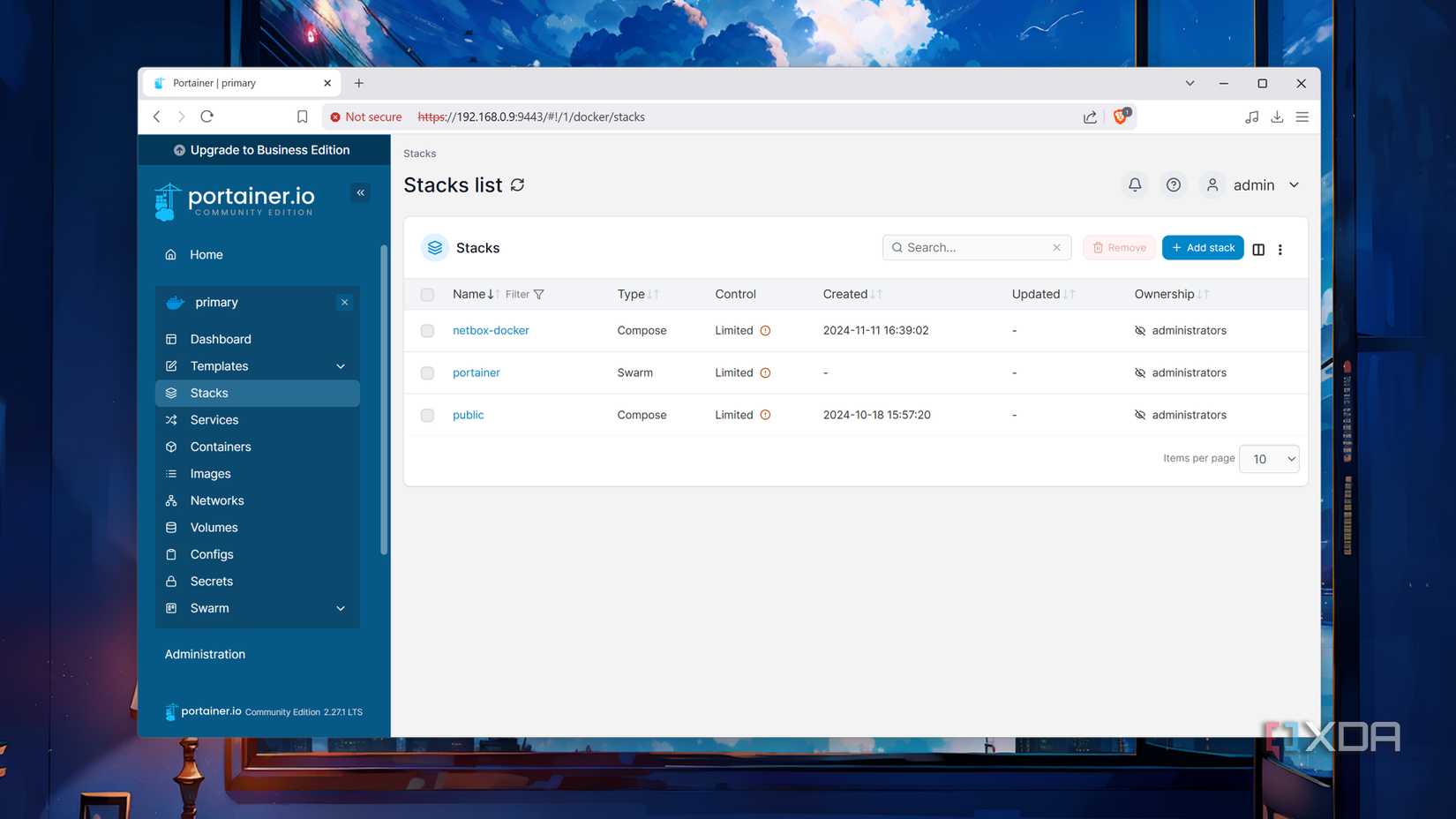Change Items per page from the 10 dropdown
The width and height of the screenshot is (1456, 819).
click(1269, 458)
